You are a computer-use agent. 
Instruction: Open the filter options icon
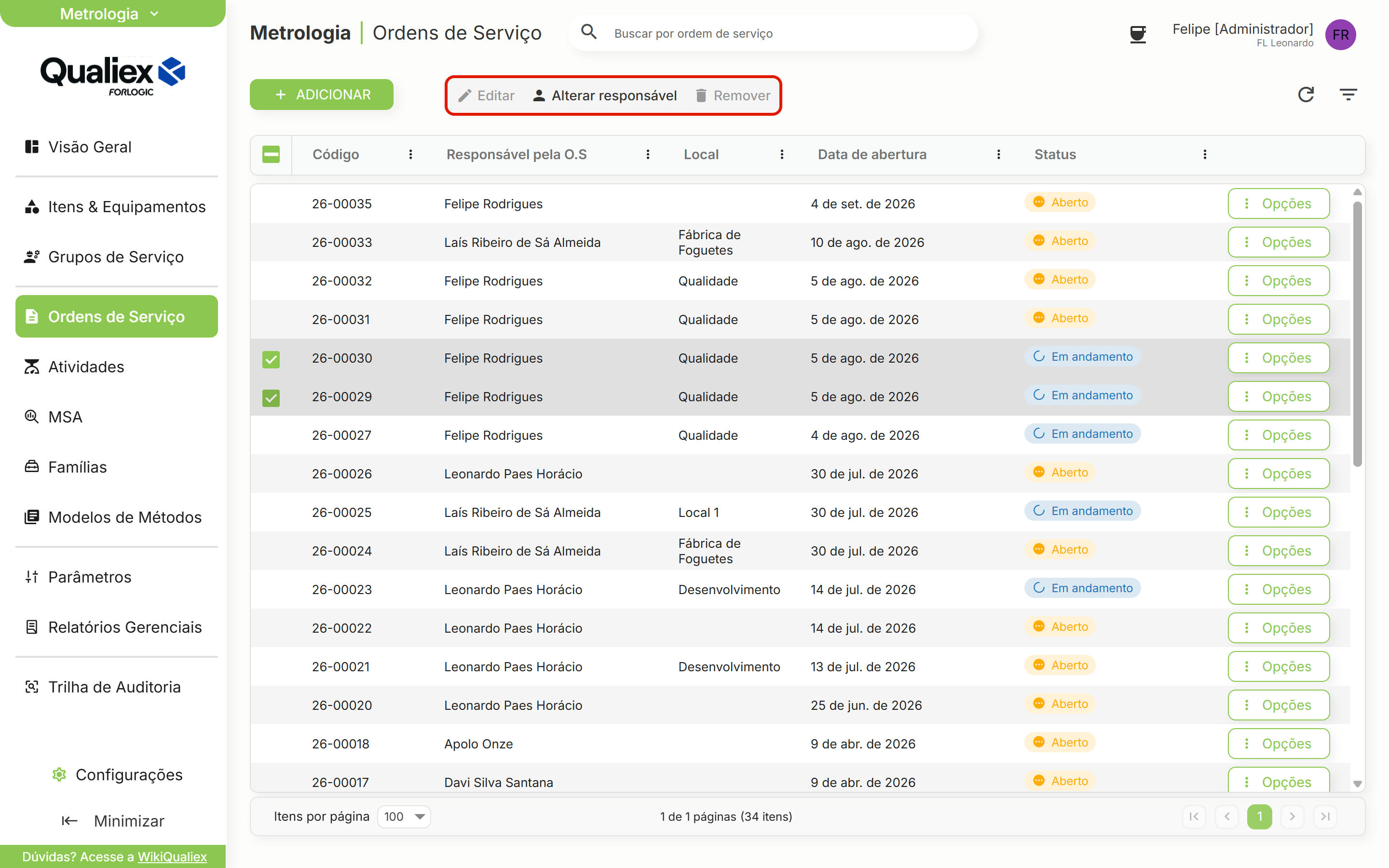(x=1348, y=94)
